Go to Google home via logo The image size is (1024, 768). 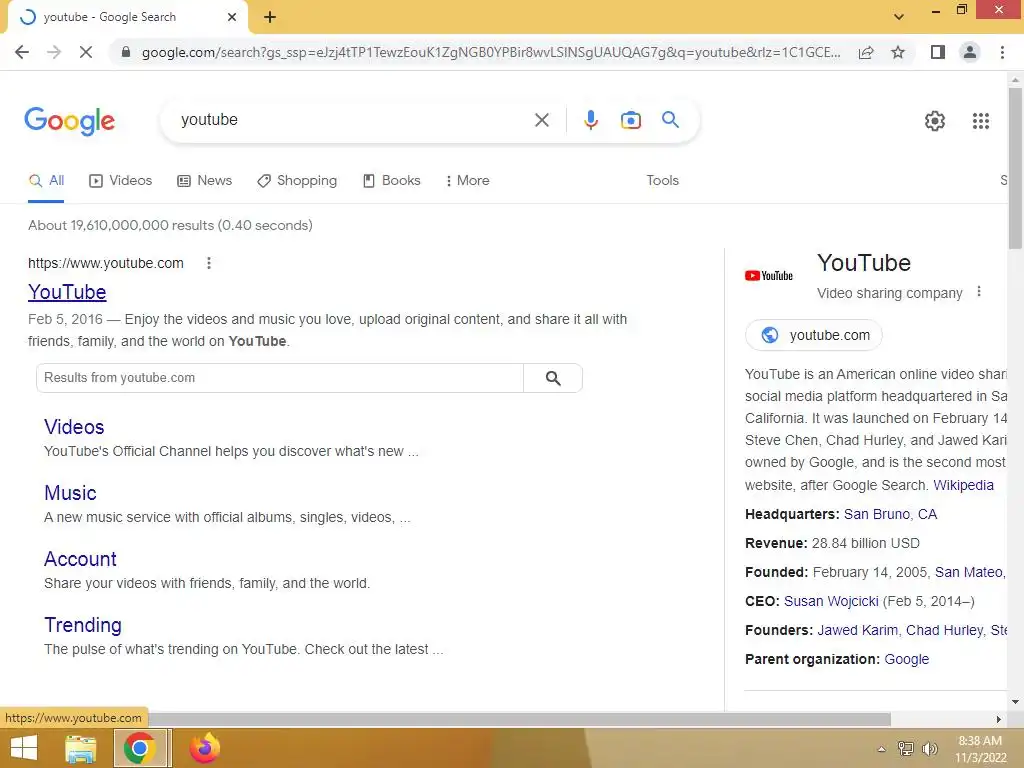pyautogui.click(x=70, y=121)
